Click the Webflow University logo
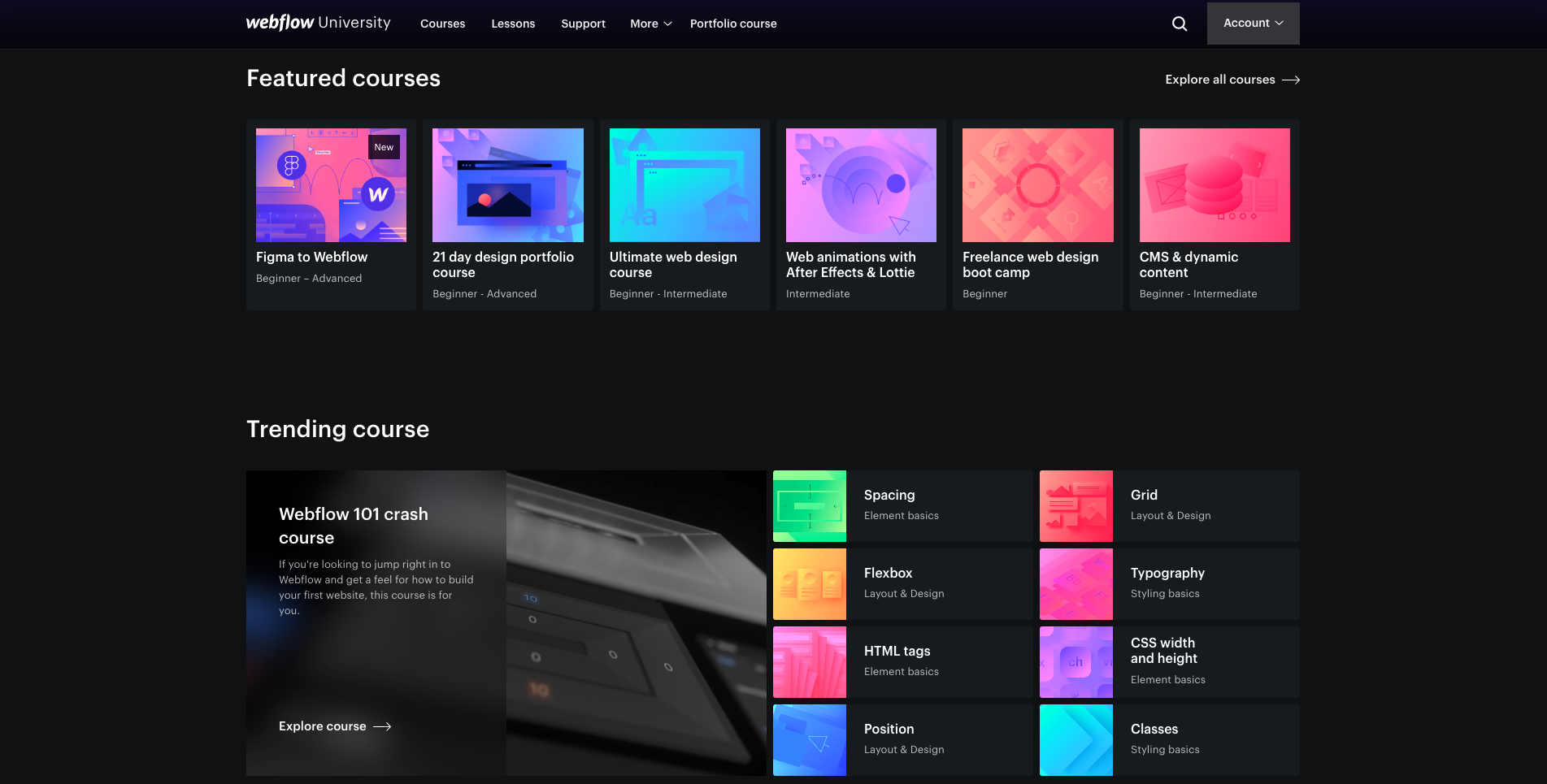Viewport: 1547px width, 784px height. point(318,23)
